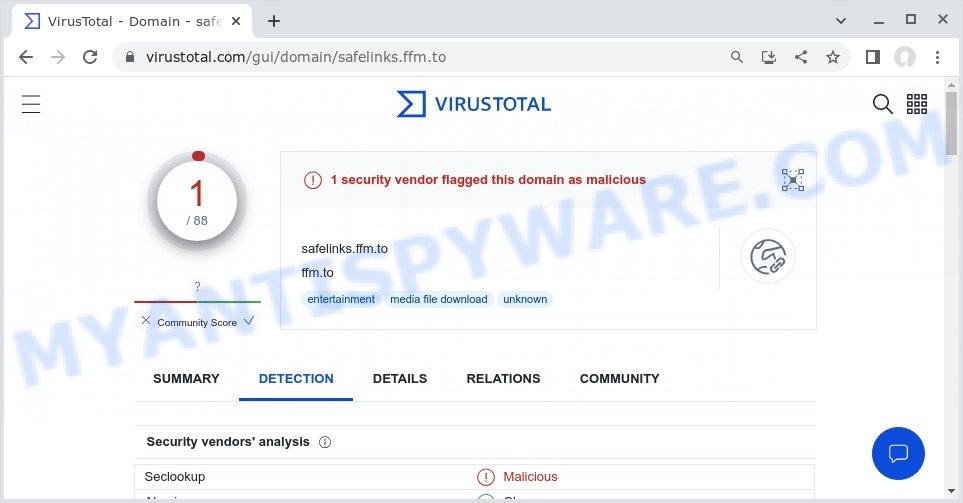Click the detection score 1 / 88 gauge
The width and height of the screenshot is (963, 503).
click(x=197, y=201)
